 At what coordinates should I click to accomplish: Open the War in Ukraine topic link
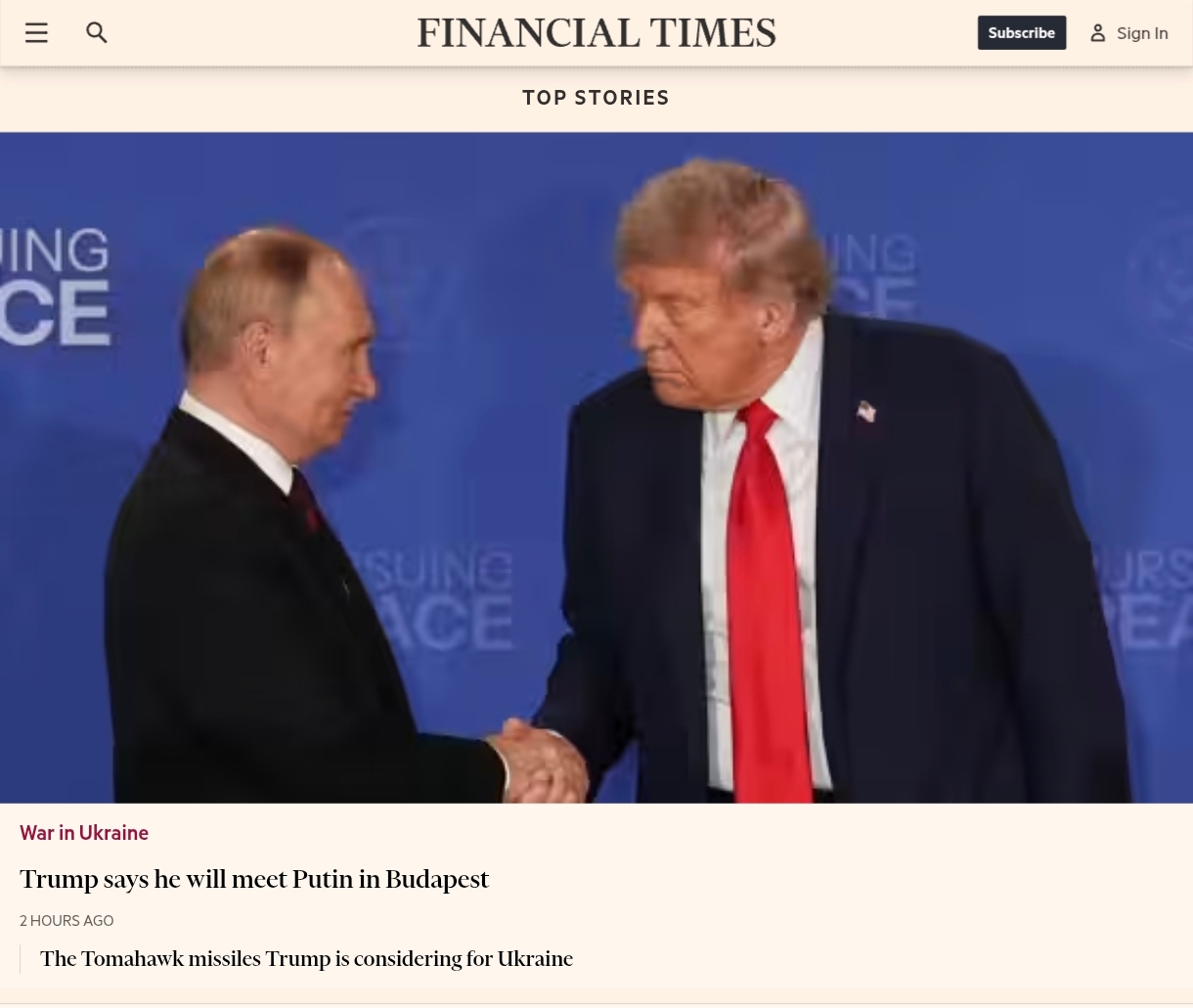84,833
